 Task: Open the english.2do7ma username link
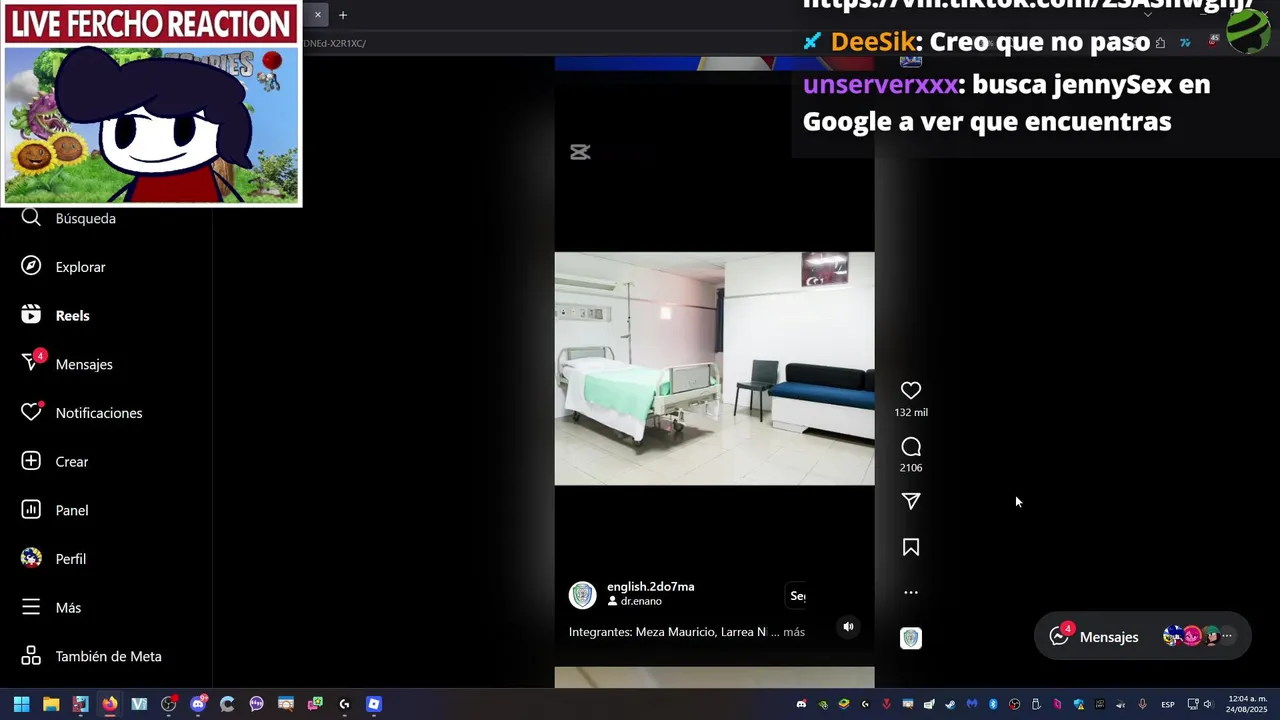(650, 587)
